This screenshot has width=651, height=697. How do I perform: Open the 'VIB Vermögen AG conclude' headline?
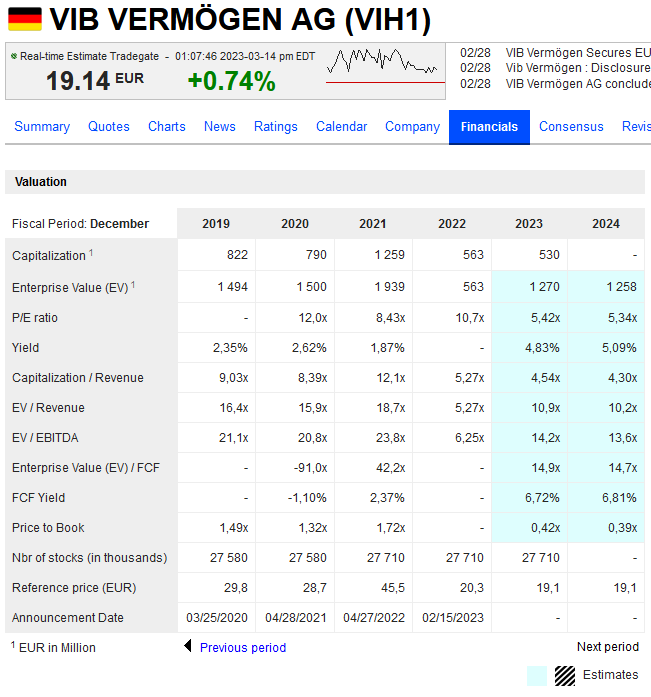click(x=578, y=83)
